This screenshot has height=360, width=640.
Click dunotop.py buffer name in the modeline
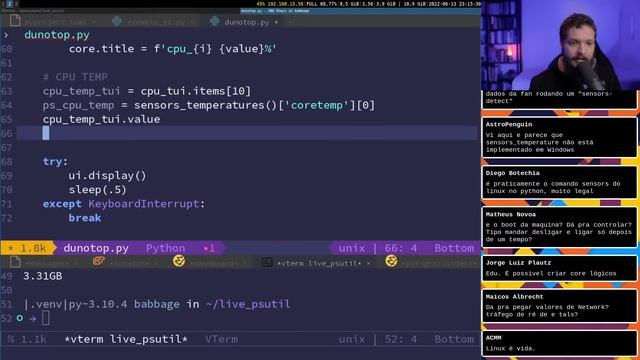tap(96, 248)
